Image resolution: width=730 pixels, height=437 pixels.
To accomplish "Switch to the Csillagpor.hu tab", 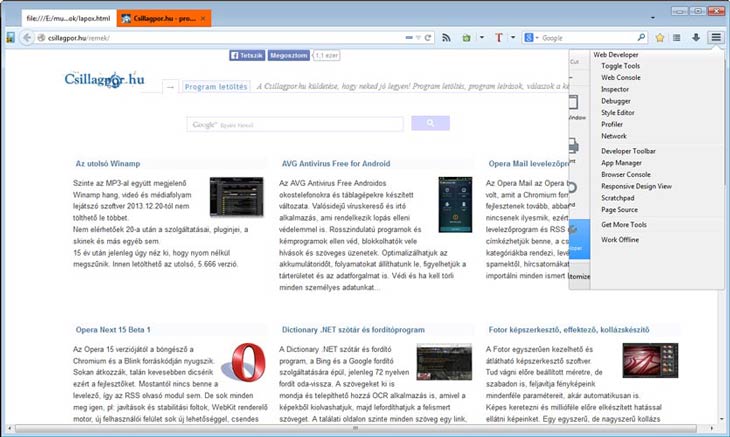I will (164, 19).
